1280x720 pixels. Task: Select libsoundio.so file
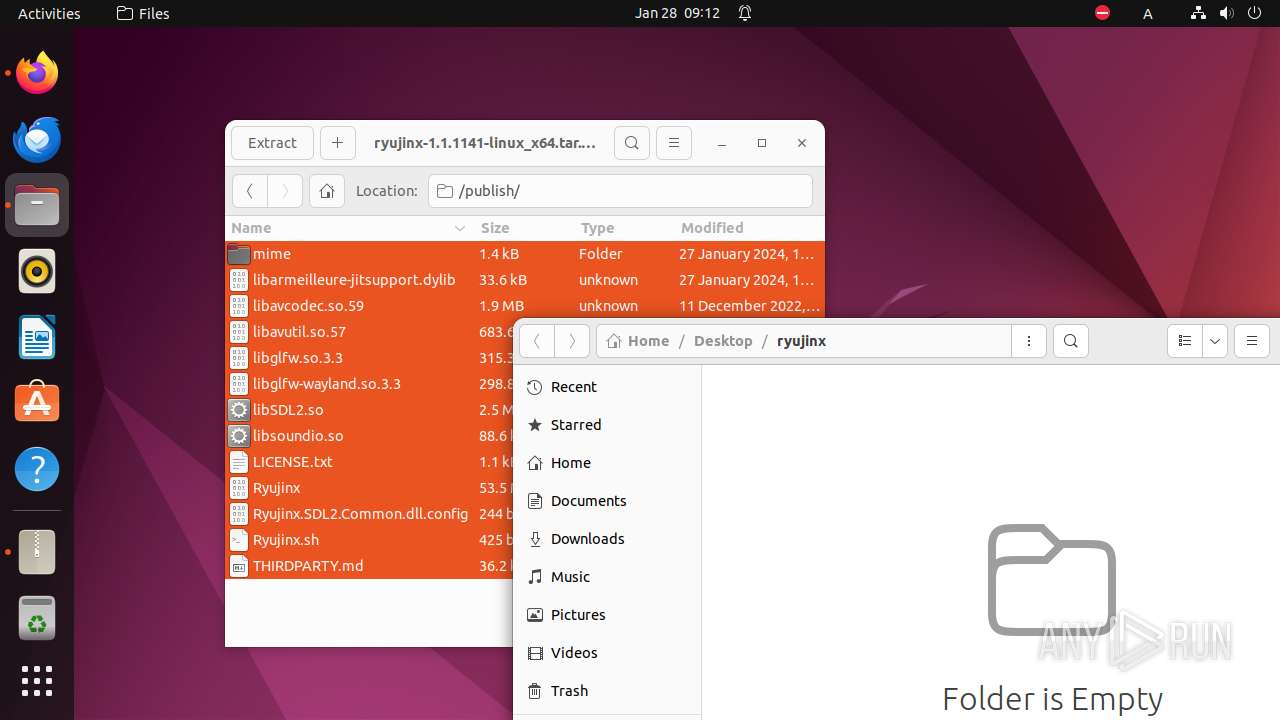370,436
